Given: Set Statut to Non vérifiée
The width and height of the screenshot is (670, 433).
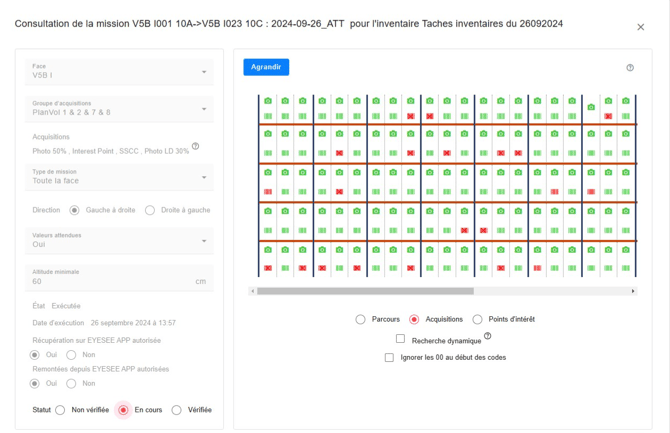Looking at the screenshot, I should (61, 410).
